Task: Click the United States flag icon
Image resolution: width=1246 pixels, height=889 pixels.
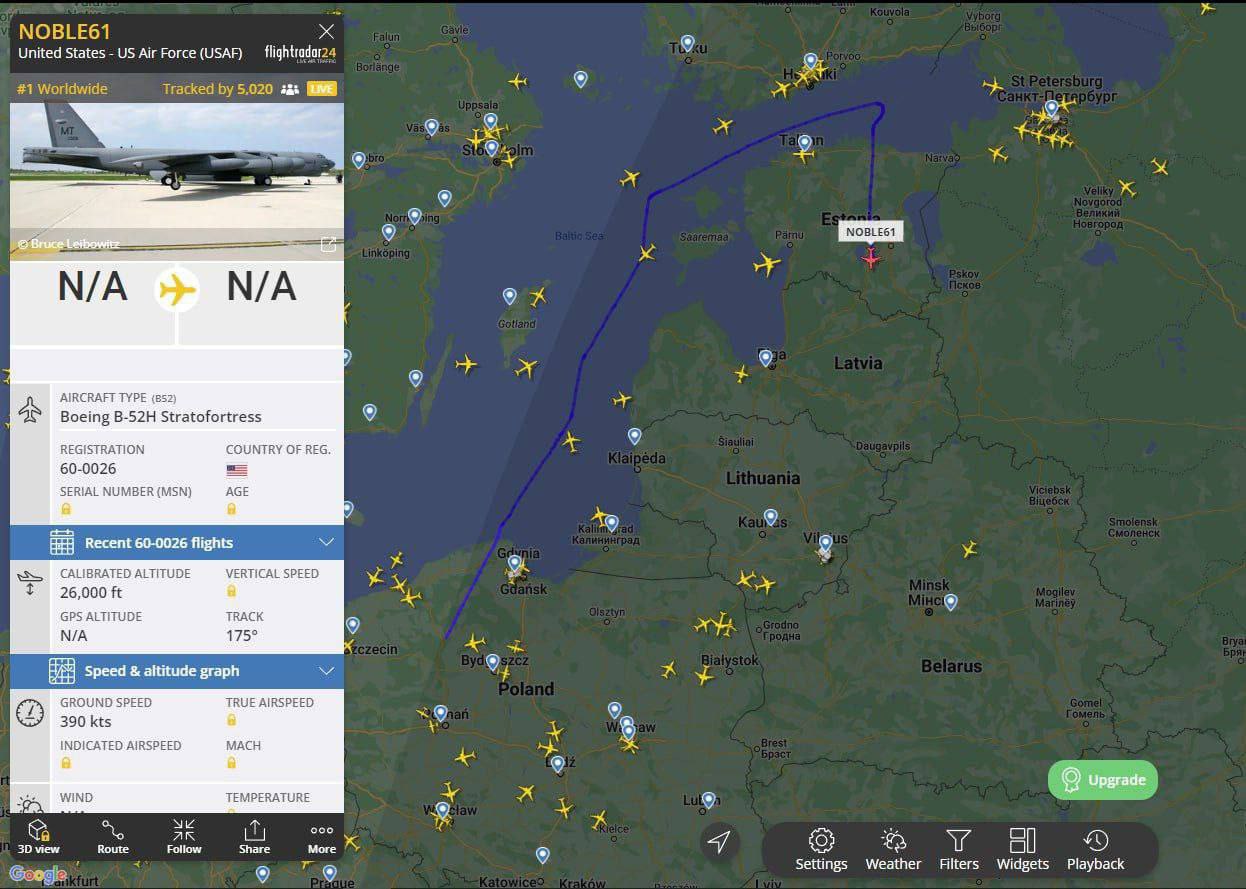Action: click(x=237, y=470)
